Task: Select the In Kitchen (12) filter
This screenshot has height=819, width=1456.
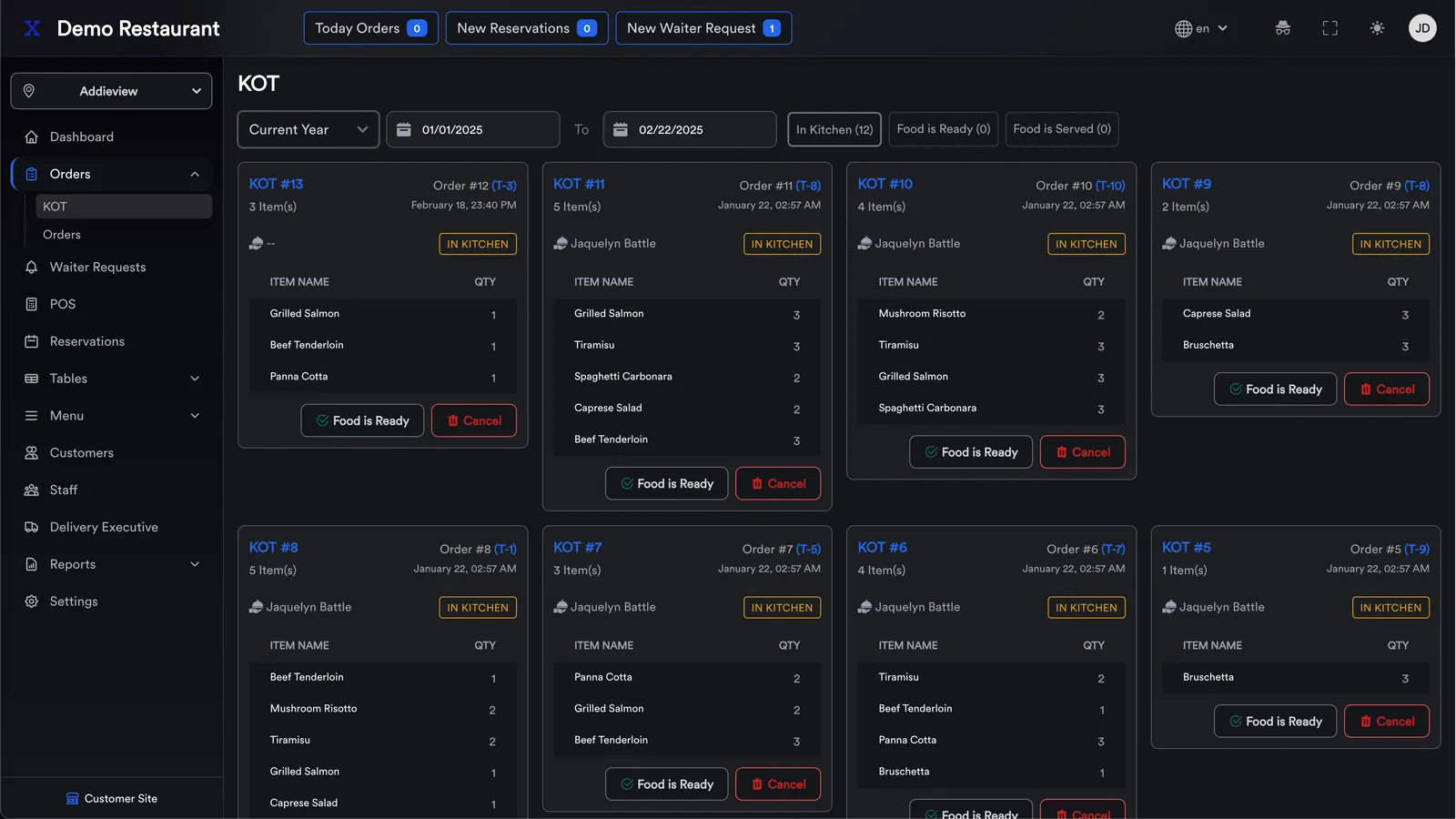Action: point(834,129)
